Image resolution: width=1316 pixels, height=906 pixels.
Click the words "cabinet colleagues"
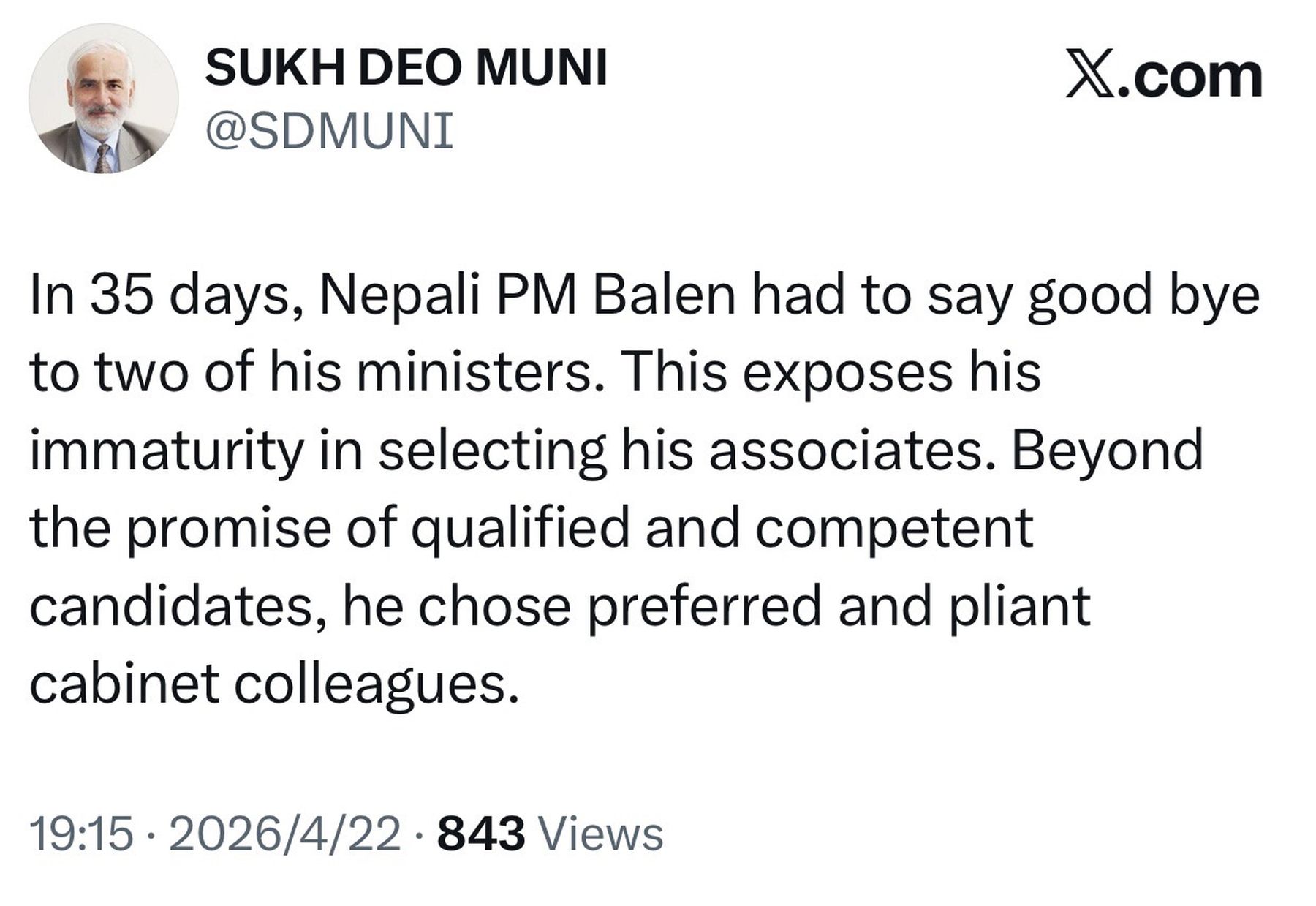[273, 684]
